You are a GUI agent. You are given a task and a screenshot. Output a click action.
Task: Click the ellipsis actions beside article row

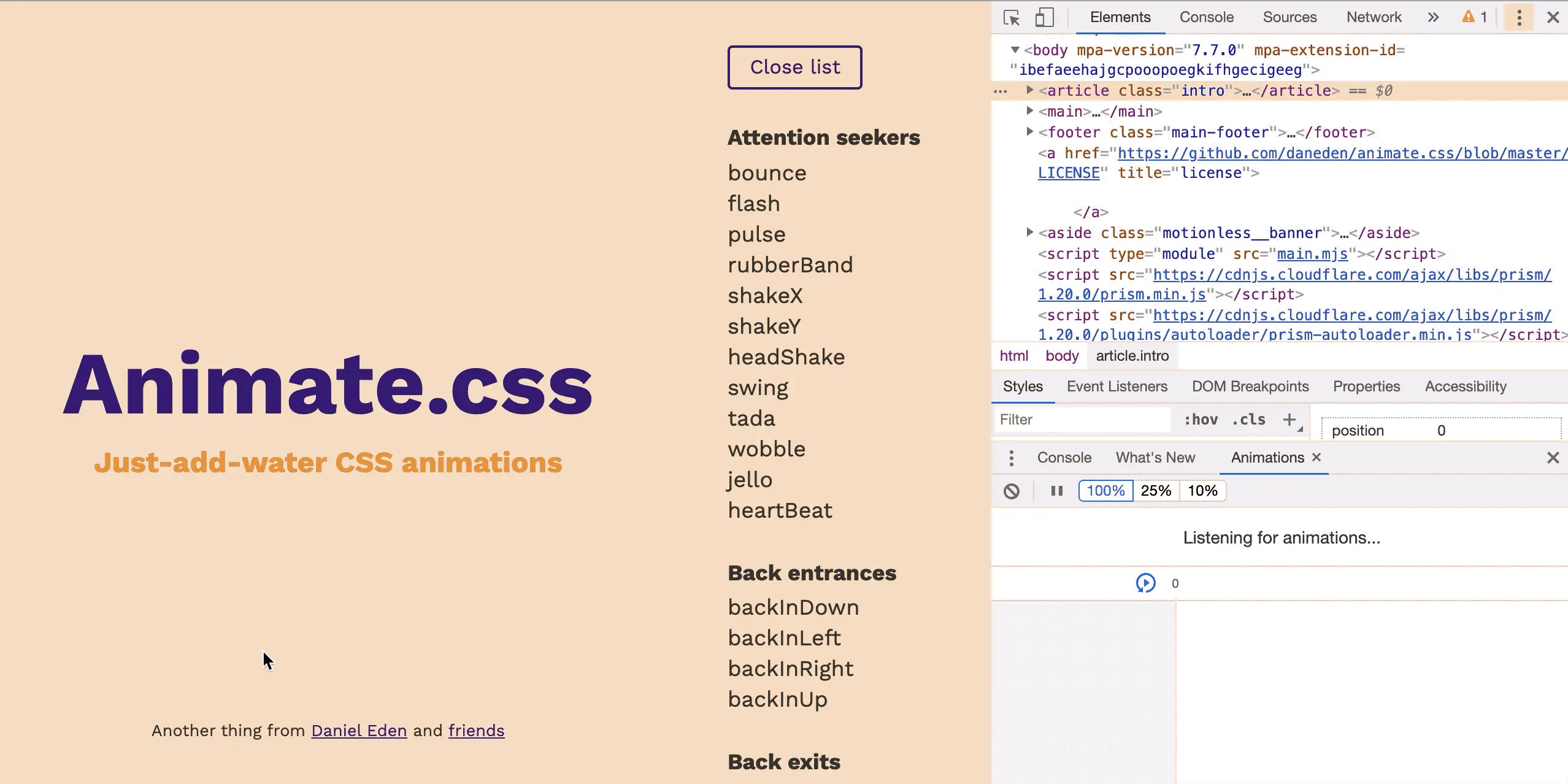(x=1001, y=91)
